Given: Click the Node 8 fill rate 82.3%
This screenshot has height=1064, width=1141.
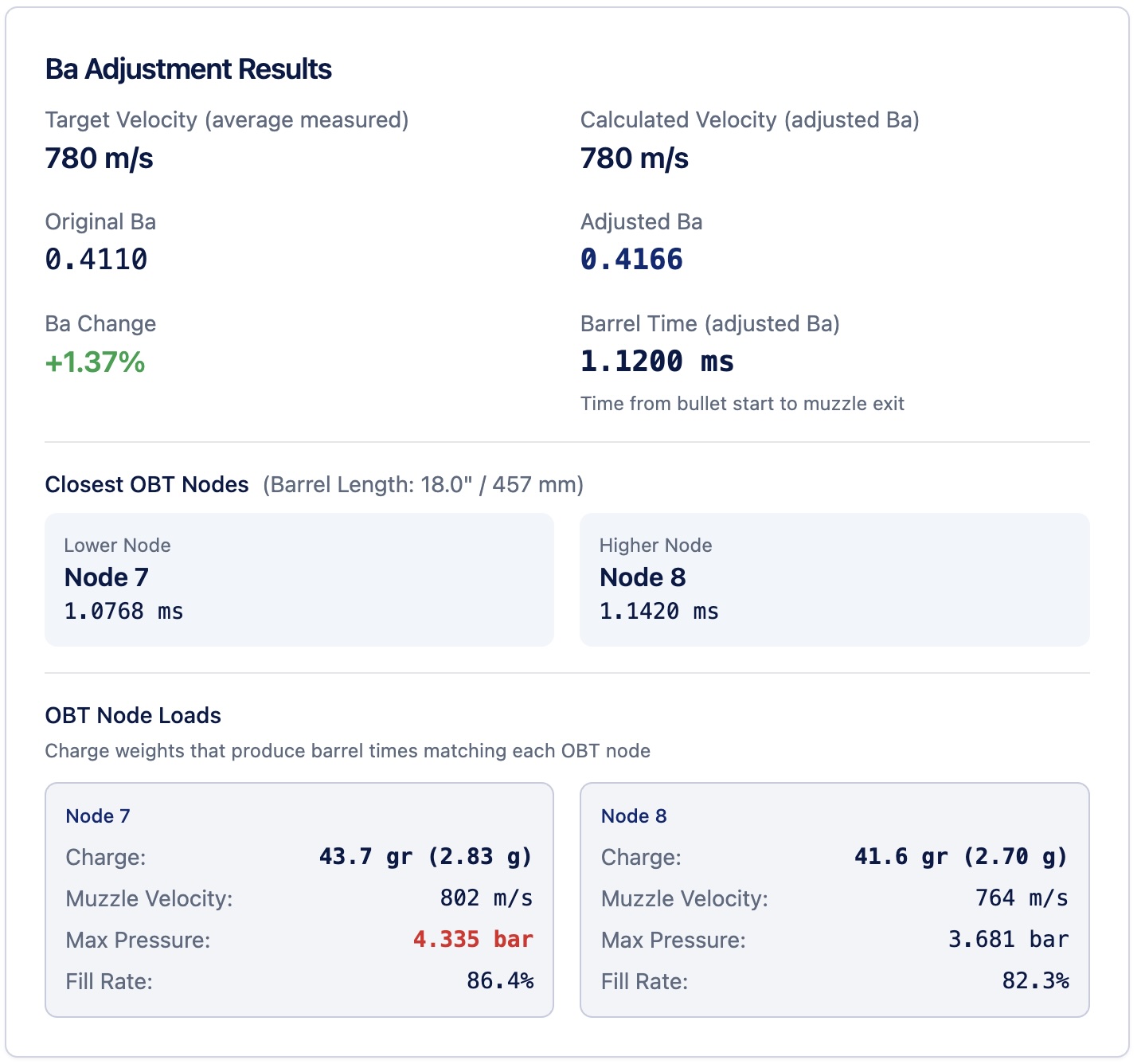Looking at the screenshot, I should (1035, 981).
